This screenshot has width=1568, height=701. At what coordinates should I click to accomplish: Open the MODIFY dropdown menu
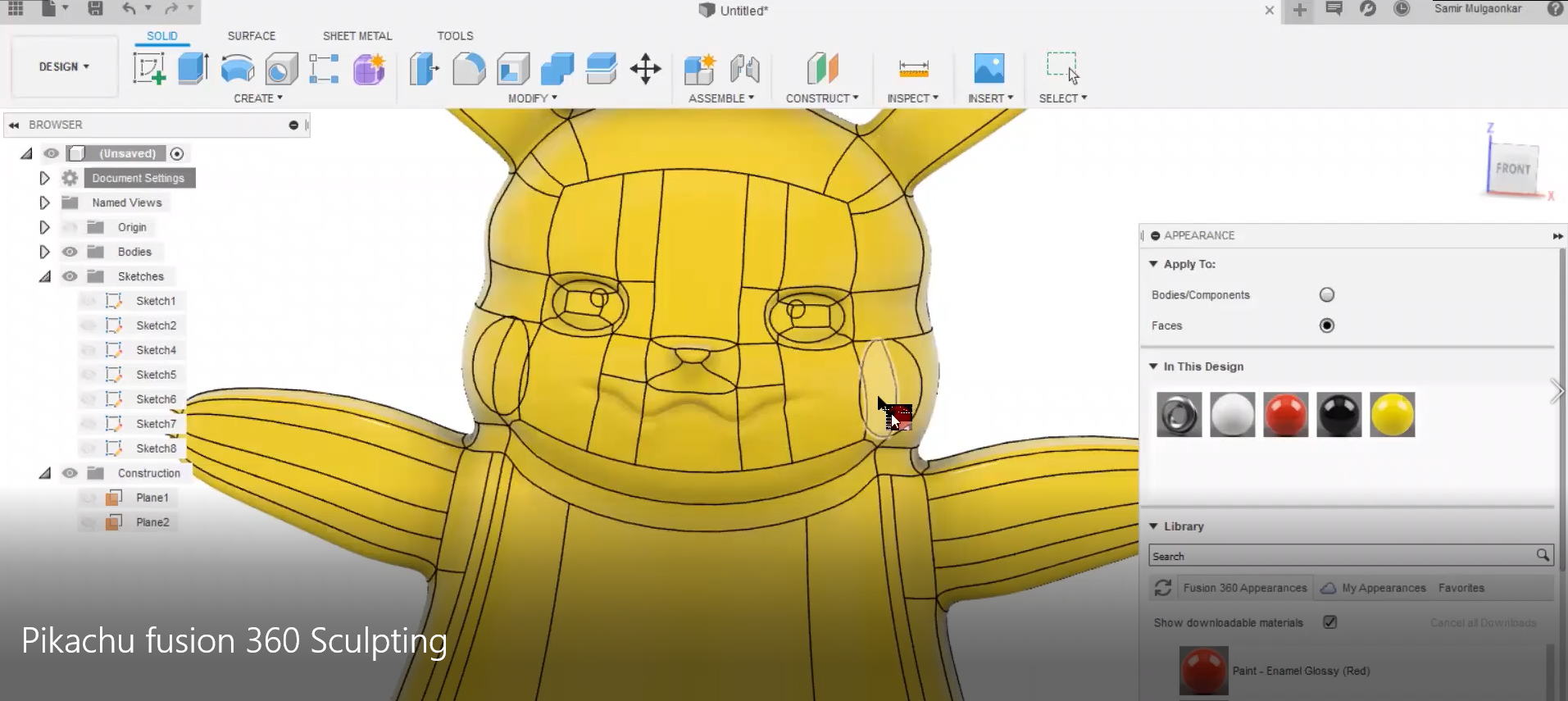[533, 98]
